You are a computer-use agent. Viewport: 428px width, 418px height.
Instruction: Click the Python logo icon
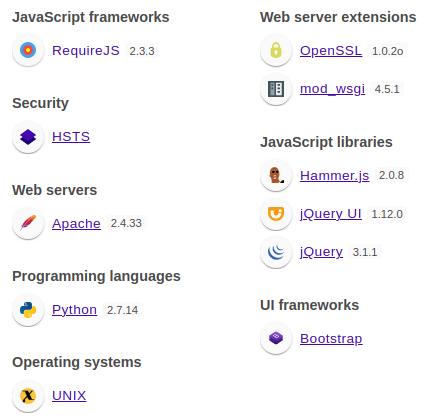coord(28,310)
